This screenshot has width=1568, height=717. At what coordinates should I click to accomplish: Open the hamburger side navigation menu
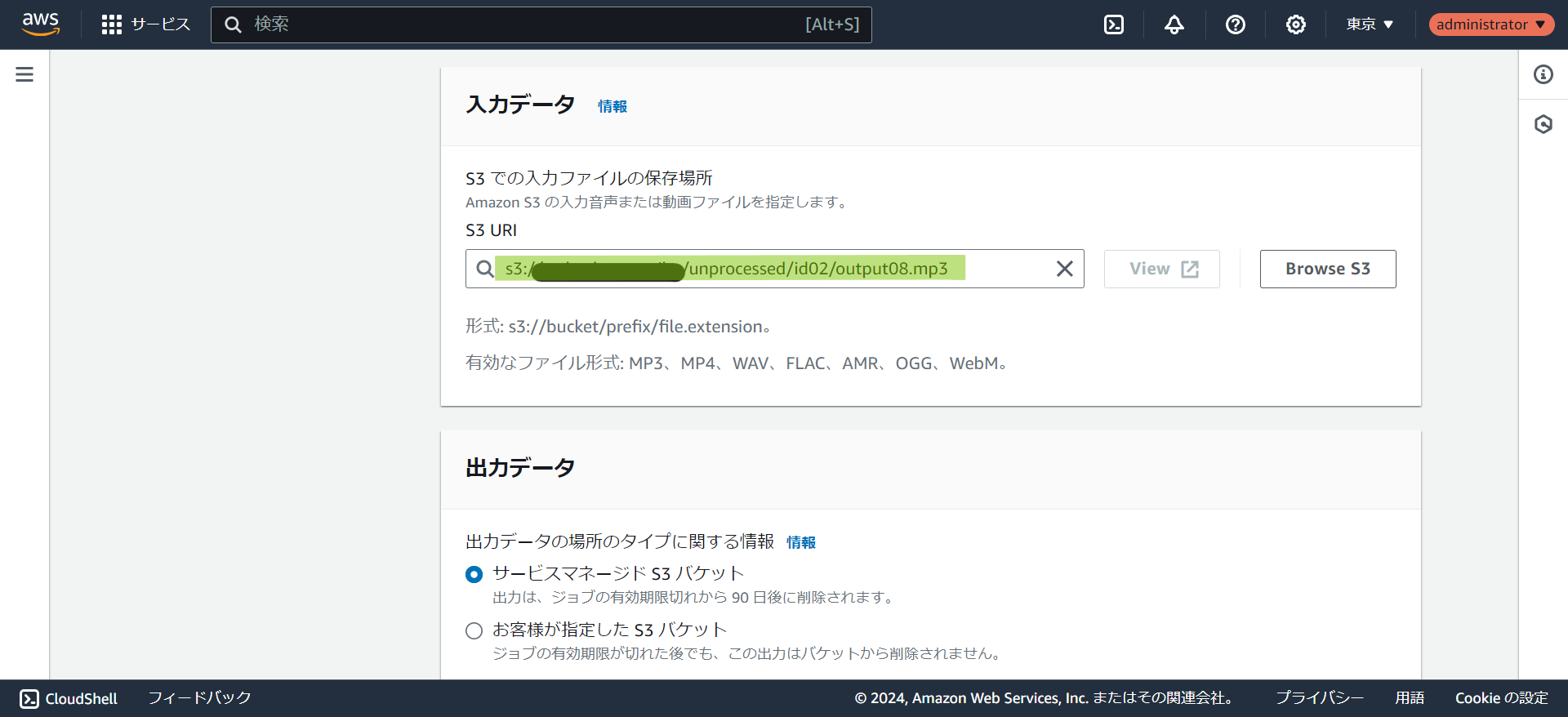(24, 74)
